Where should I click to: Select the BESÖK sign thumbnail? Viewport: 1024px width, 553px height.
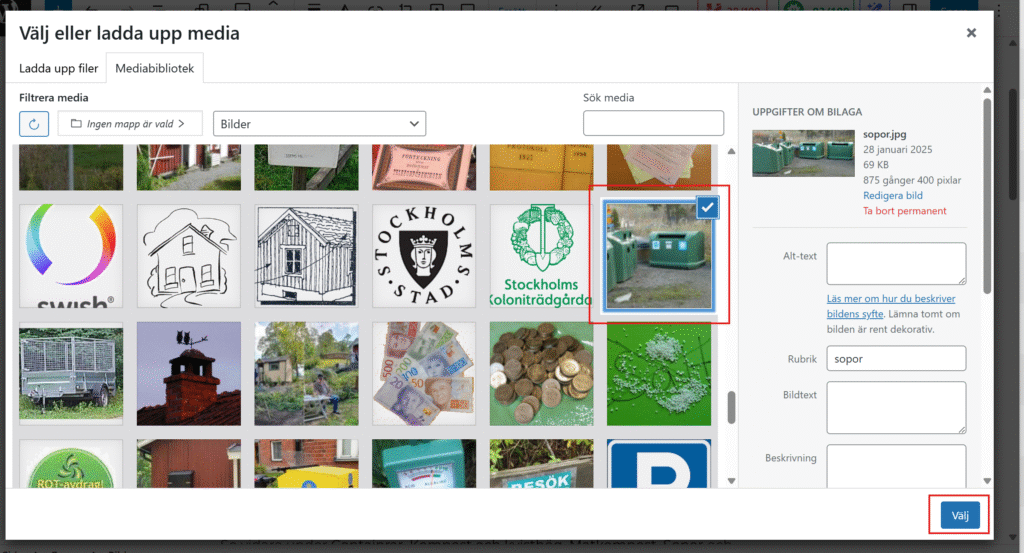[541, 464]
